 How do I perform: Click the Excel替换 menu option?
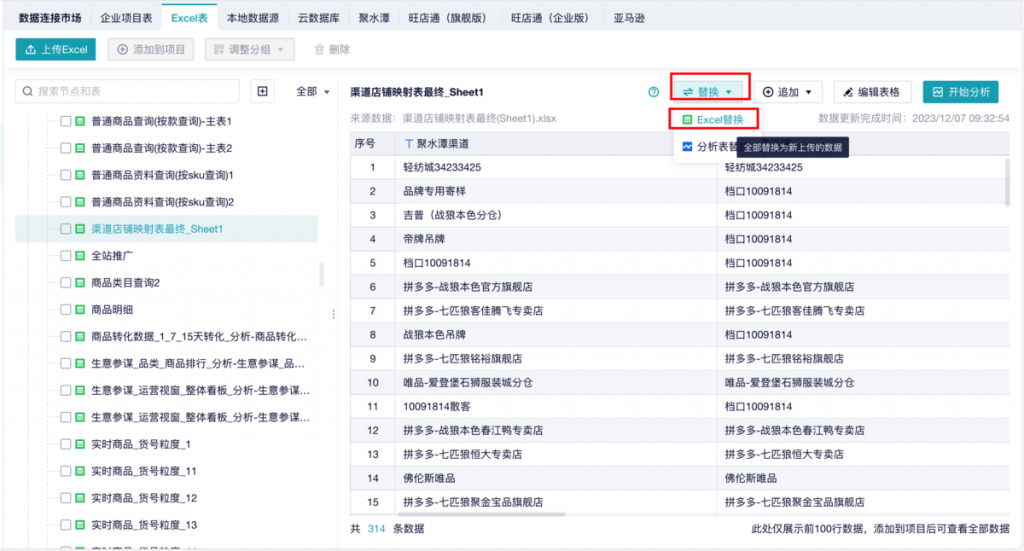(714, 119)
